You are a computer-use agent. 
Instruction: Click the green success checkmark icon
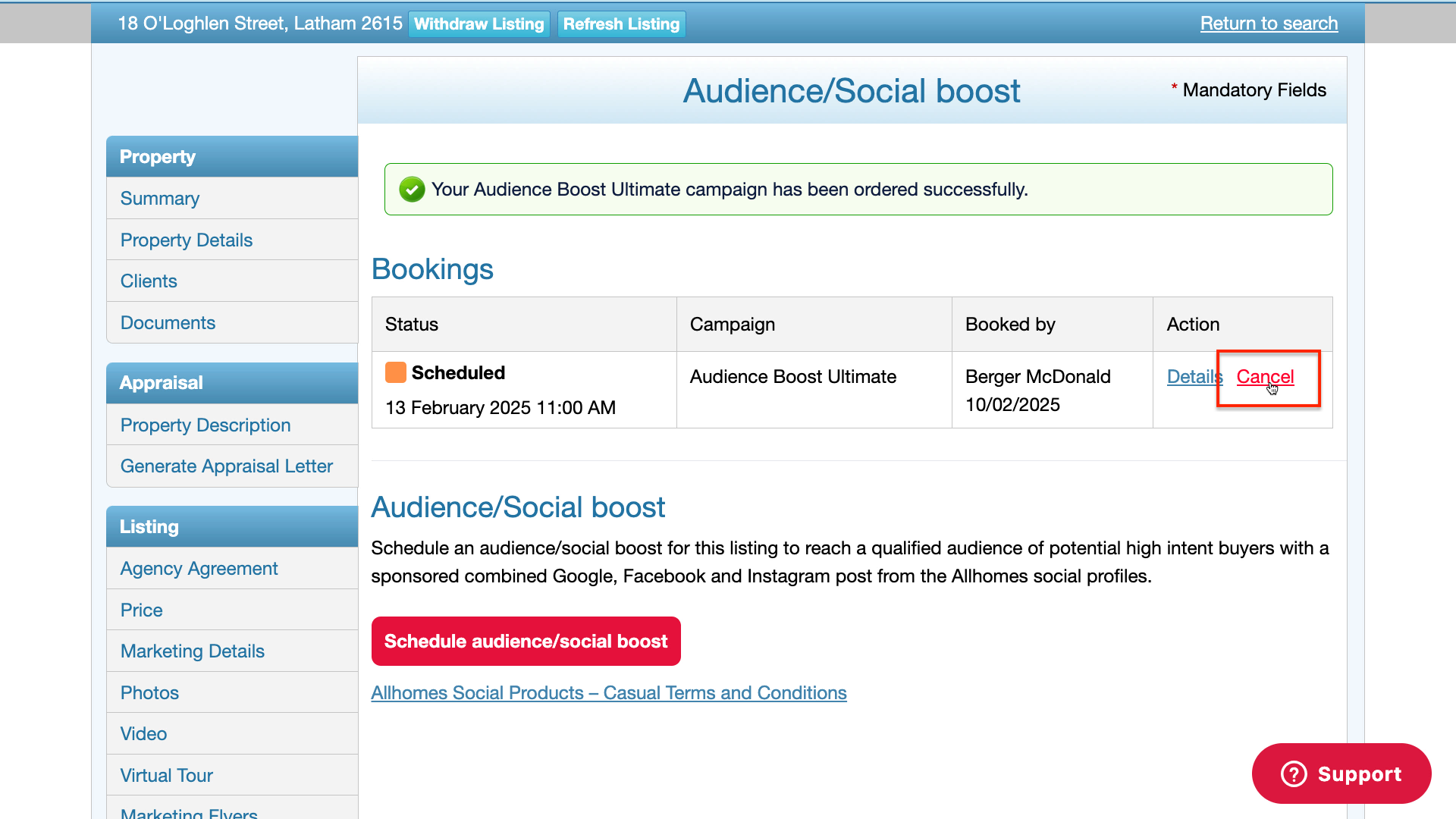point(412,190)
